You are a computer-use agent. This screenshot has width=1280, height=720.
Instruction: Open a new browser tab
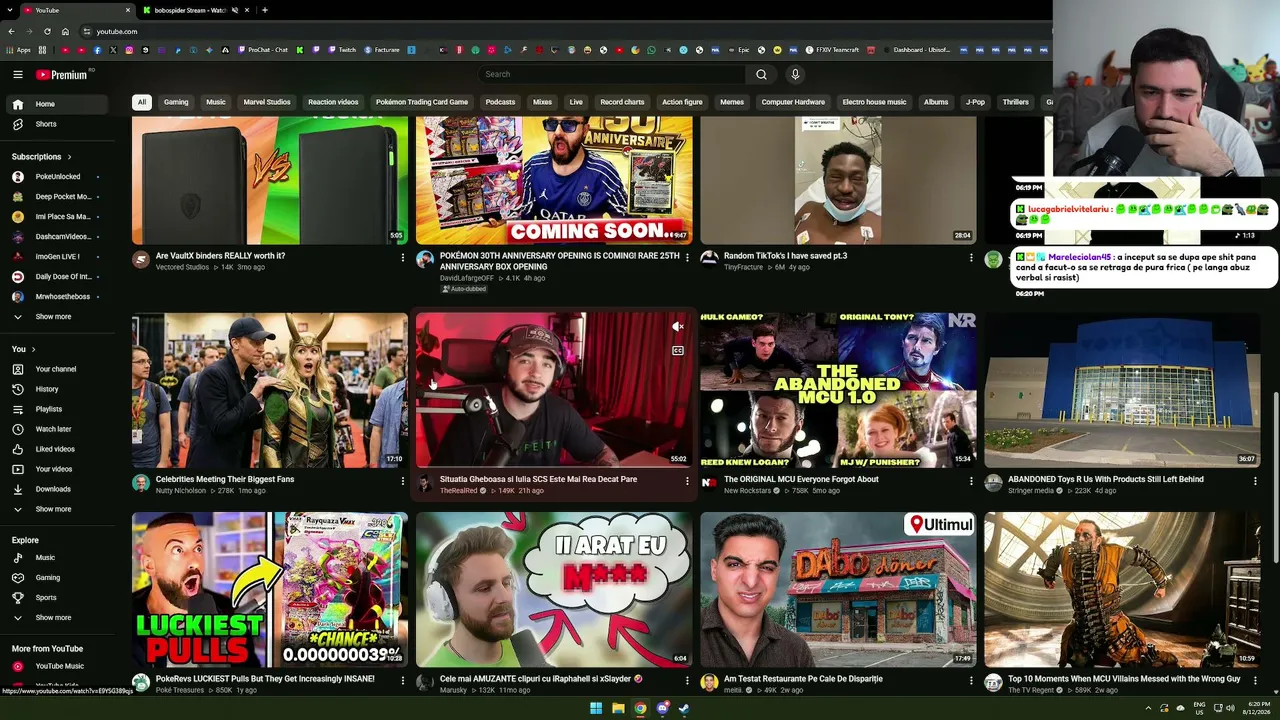tap(264, 10)
